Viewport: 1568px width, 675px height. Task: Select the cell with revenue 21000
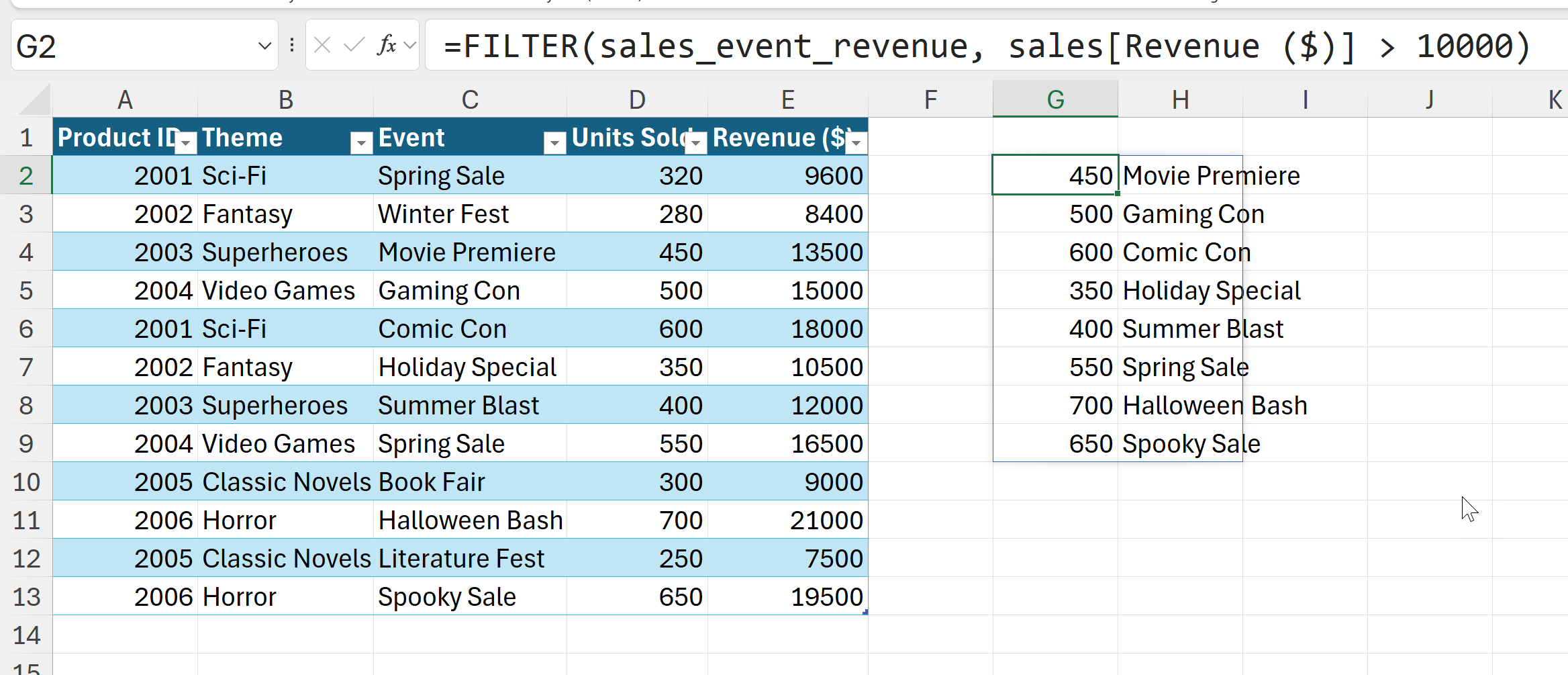pyautogui.click(x=787, y=521)
